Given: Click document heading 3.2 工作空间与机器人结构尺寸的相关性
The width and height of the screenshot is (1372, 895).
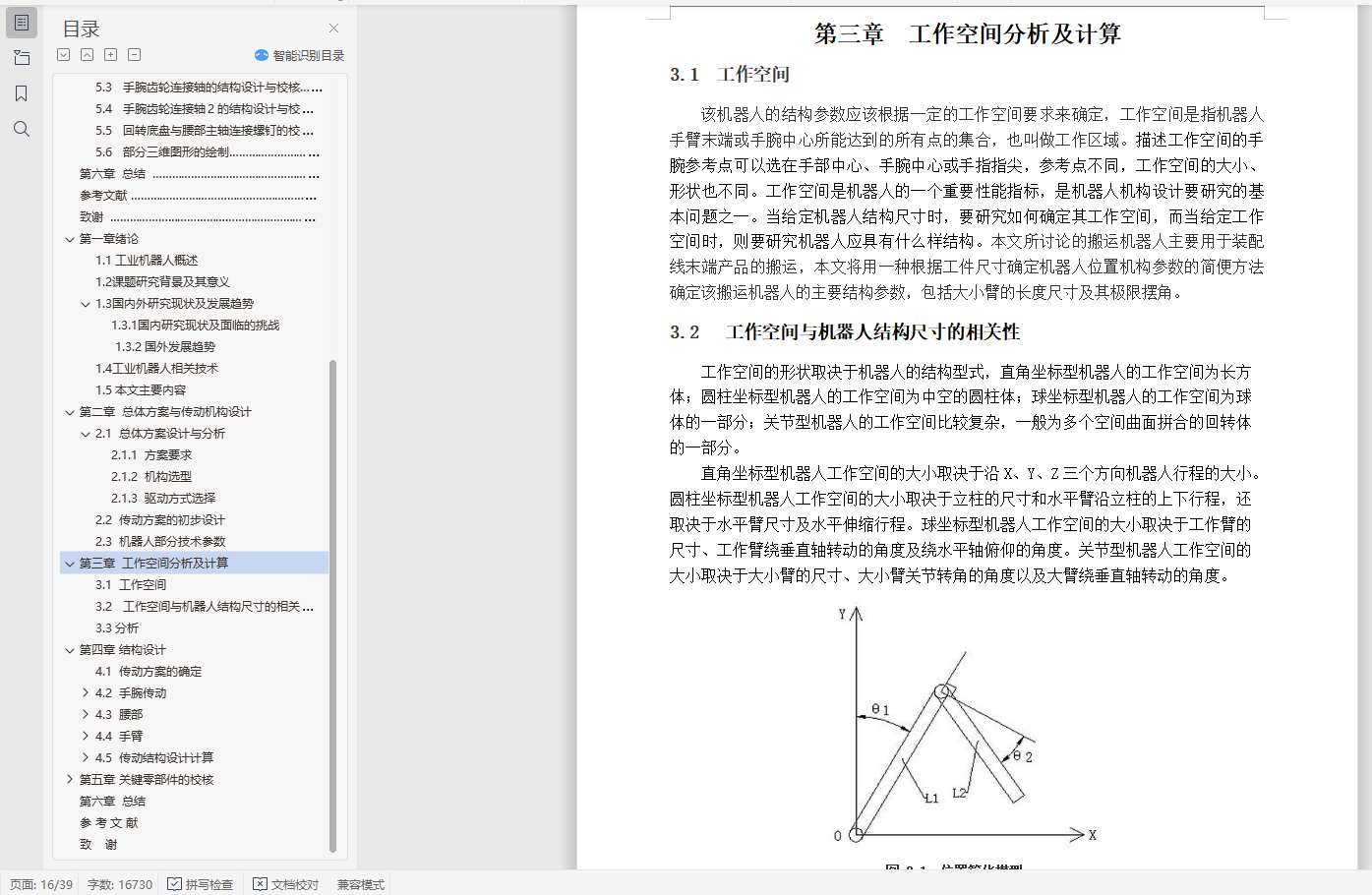Looking at the screenshot, I should tap(845, 332).
